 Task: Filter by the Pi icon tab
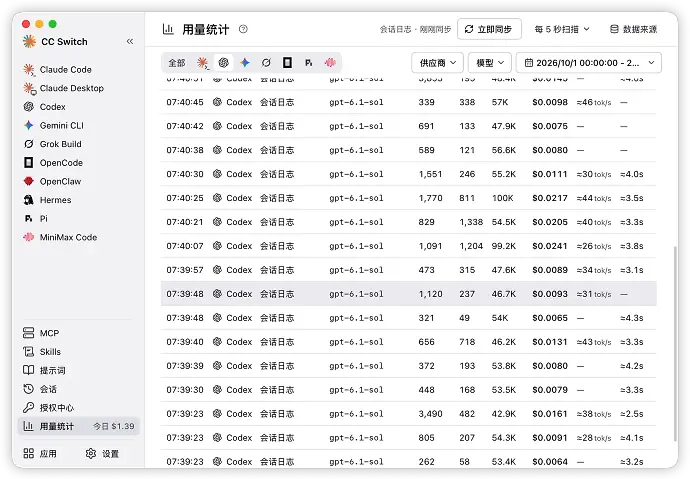[x=309, y=63]
